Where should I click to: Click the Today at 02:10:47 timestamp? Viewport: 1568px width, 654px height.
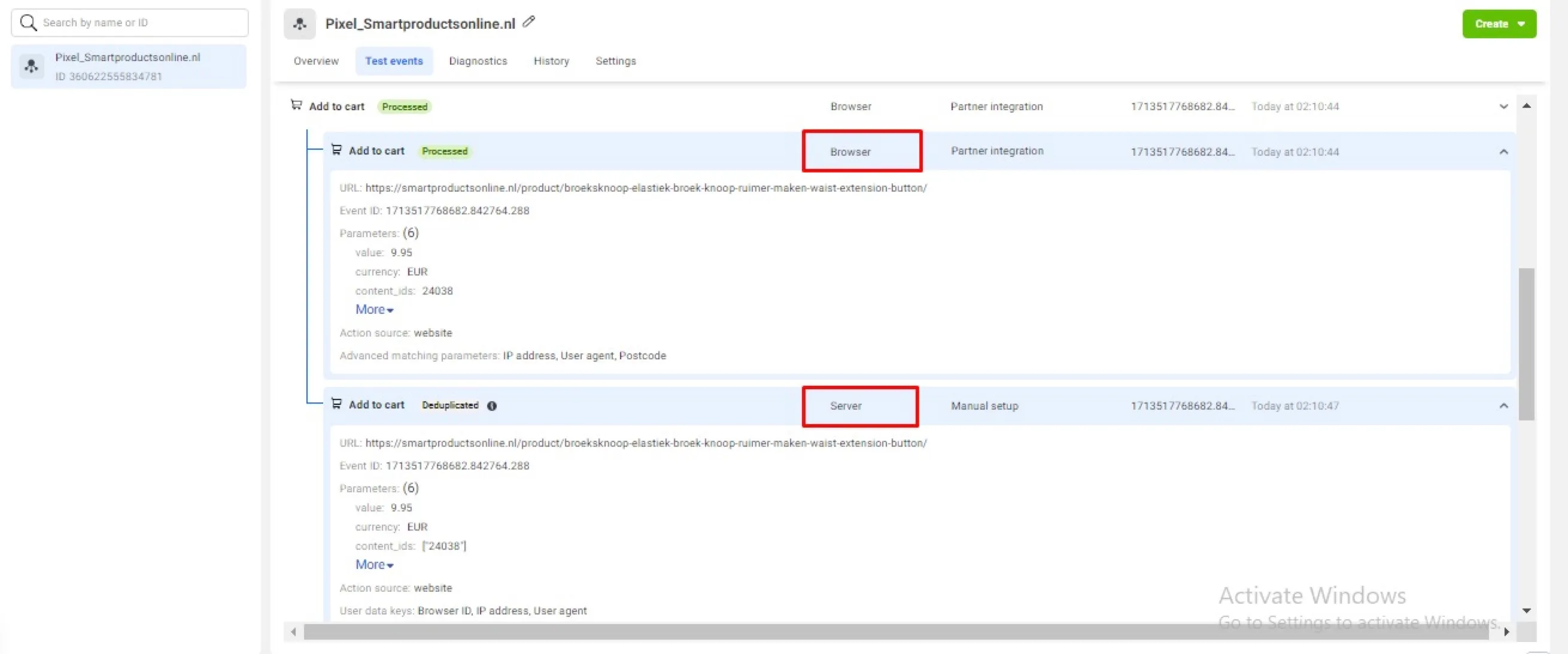(1294, 405)
